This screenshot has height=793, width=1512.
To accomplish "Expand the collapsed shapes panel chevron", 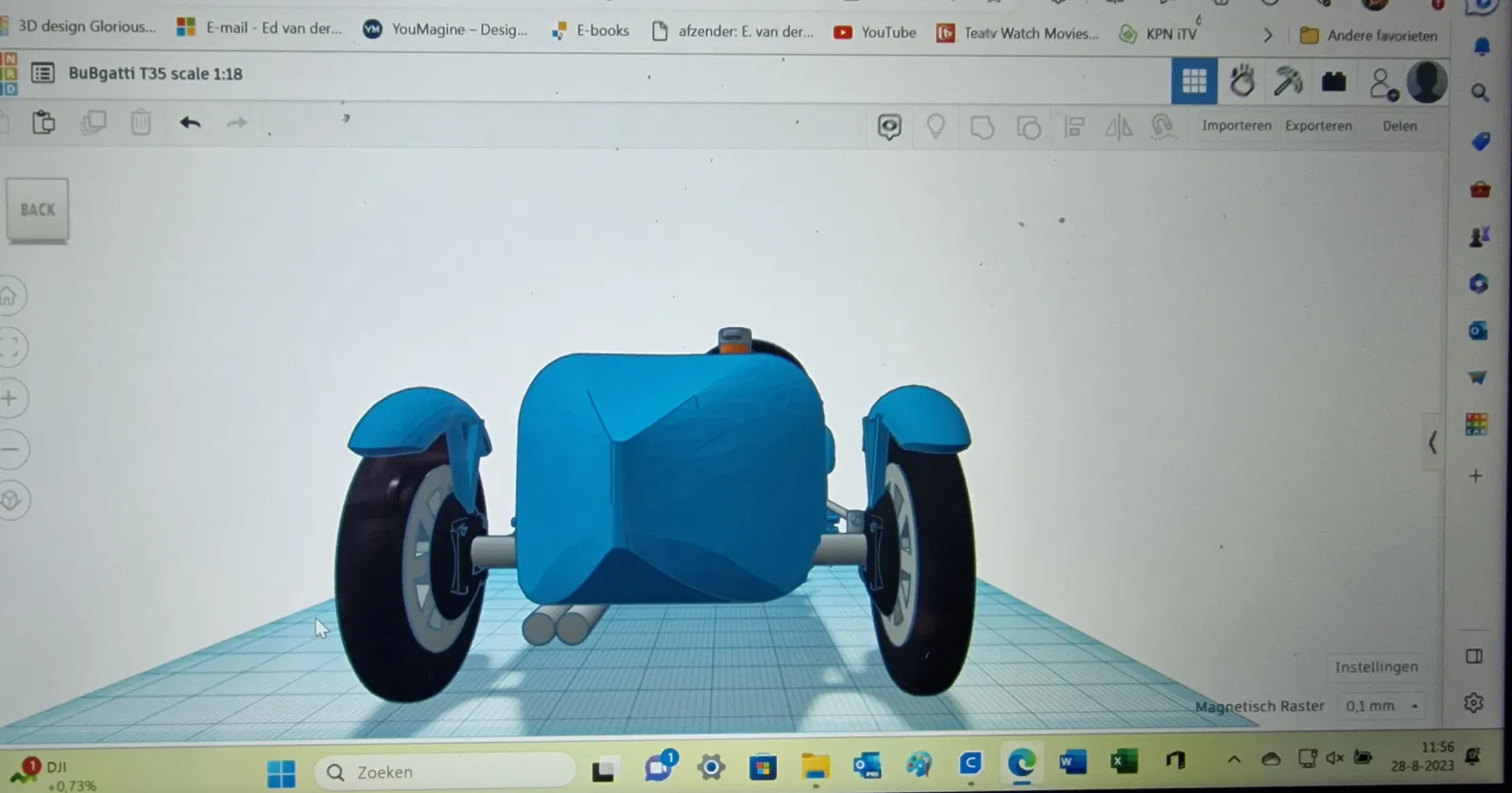I will click(x=1433, y=441).
